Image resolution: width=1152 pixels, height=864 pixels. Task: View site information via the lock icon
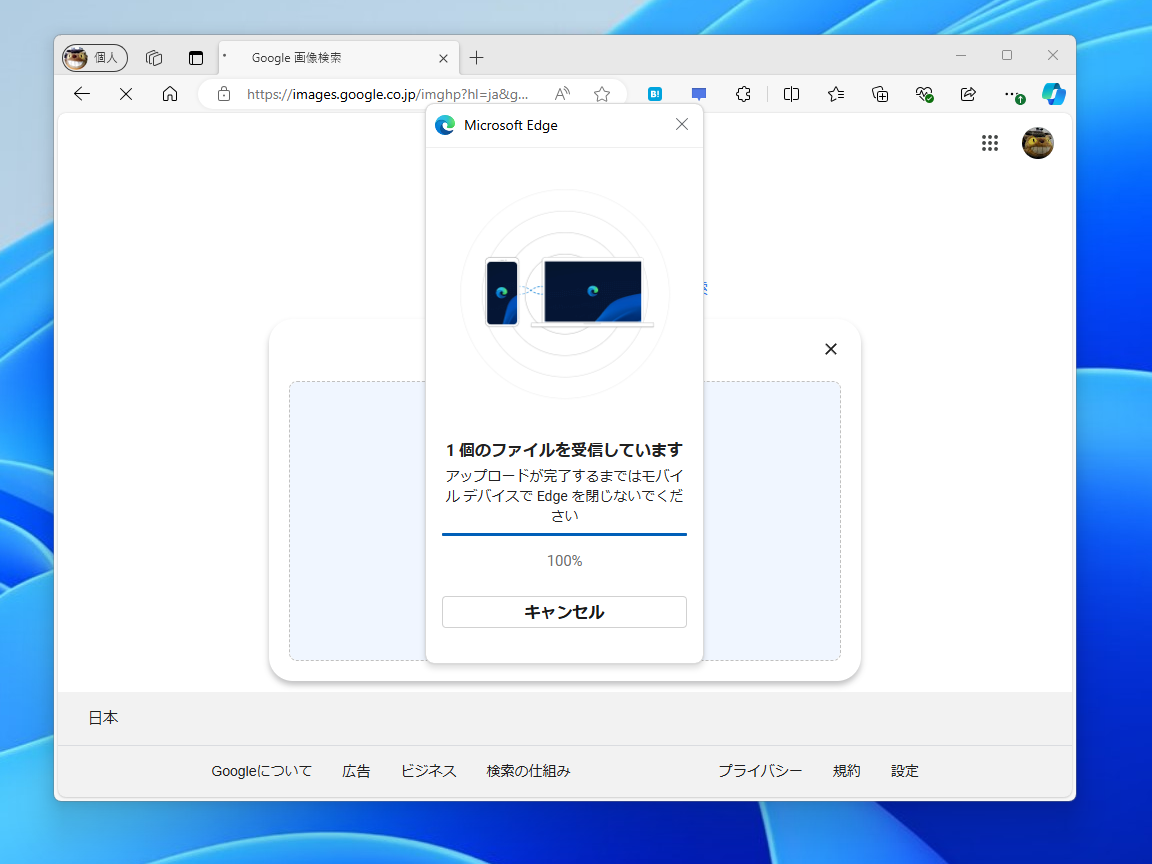(x=223, y=94)
